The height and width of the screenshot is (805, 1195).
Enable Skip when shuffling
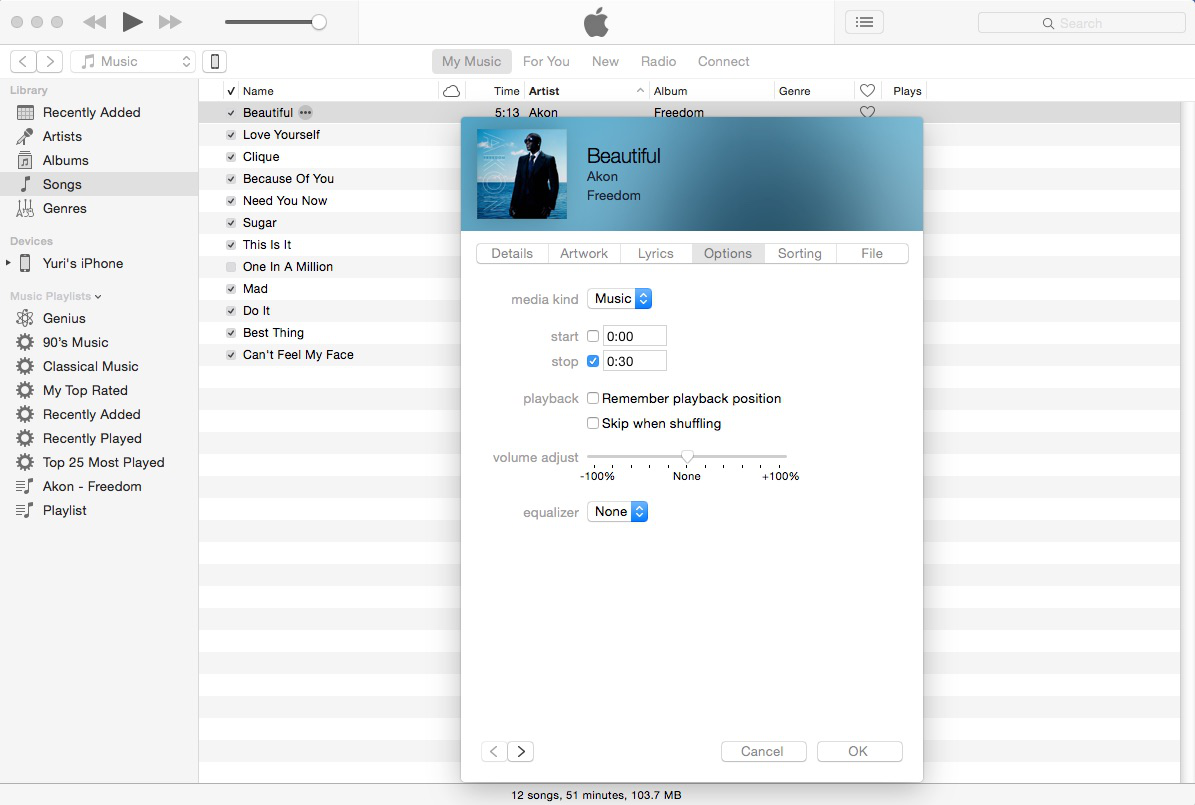(x=593, y=423)
